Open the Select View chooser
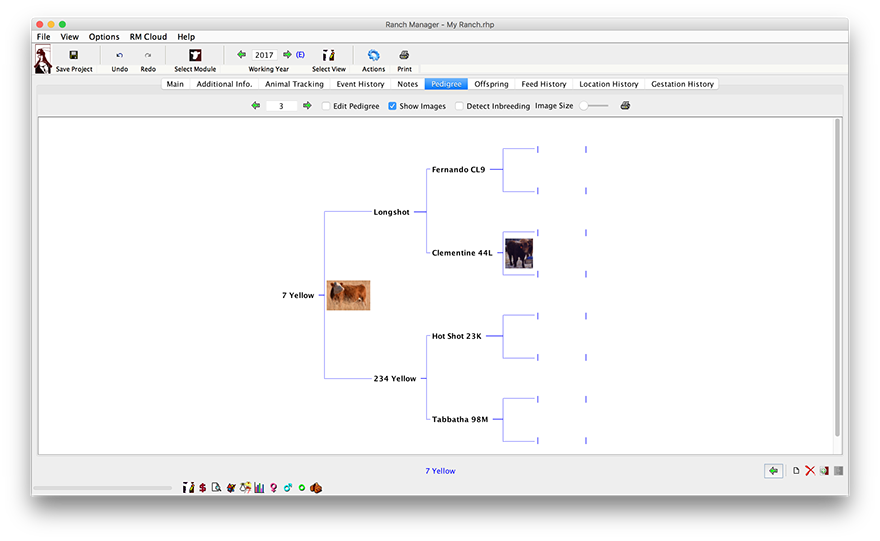Viewport: 880px width, 541px height. (329, 55)
